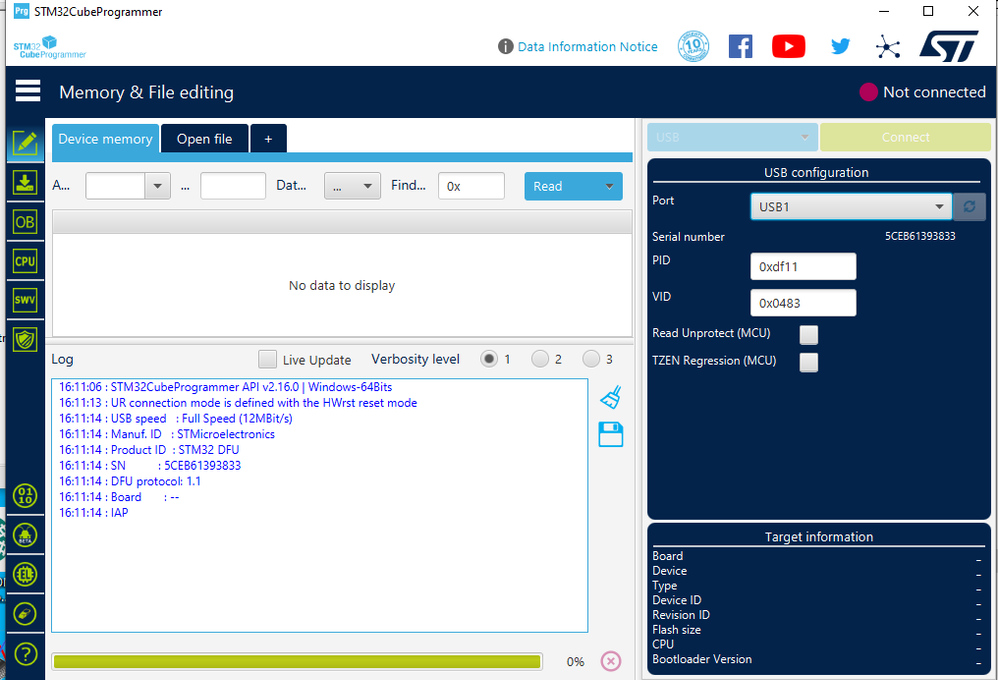Open the SWV viewer panel
This screenshot has width=998, height=680.
point(25,300)
